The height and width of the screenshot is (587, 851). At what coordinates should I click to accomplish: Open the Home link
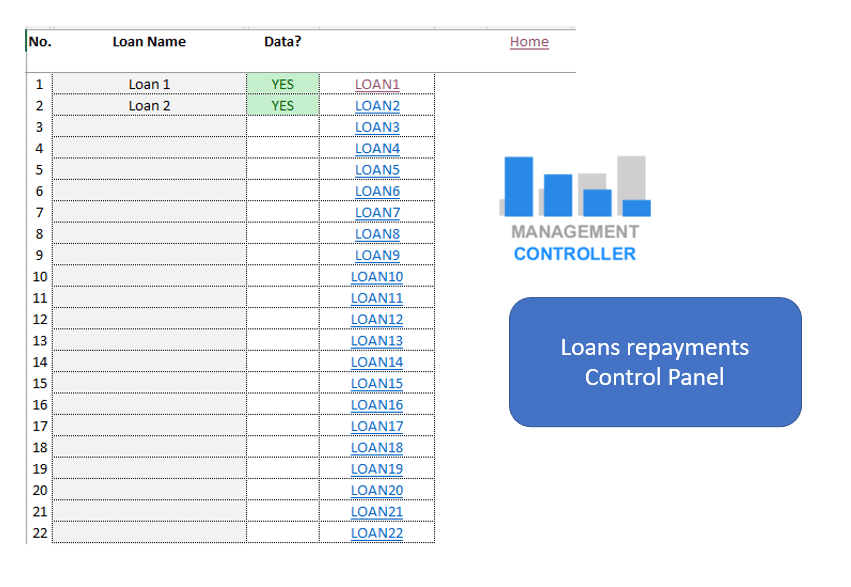pyautogui.click(x=529, y=41)
